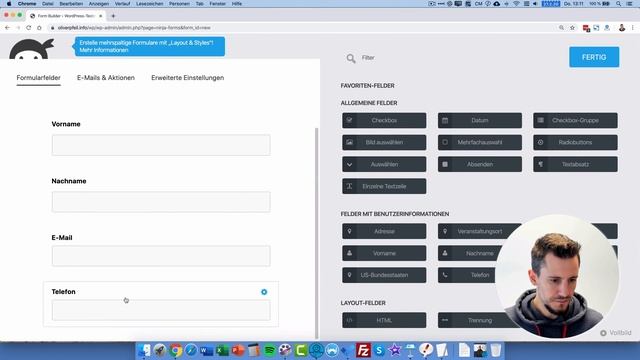Open Chrome's three-dot menu
The height and width of the screenshot is (360, 640).
(x=633, y=28)
